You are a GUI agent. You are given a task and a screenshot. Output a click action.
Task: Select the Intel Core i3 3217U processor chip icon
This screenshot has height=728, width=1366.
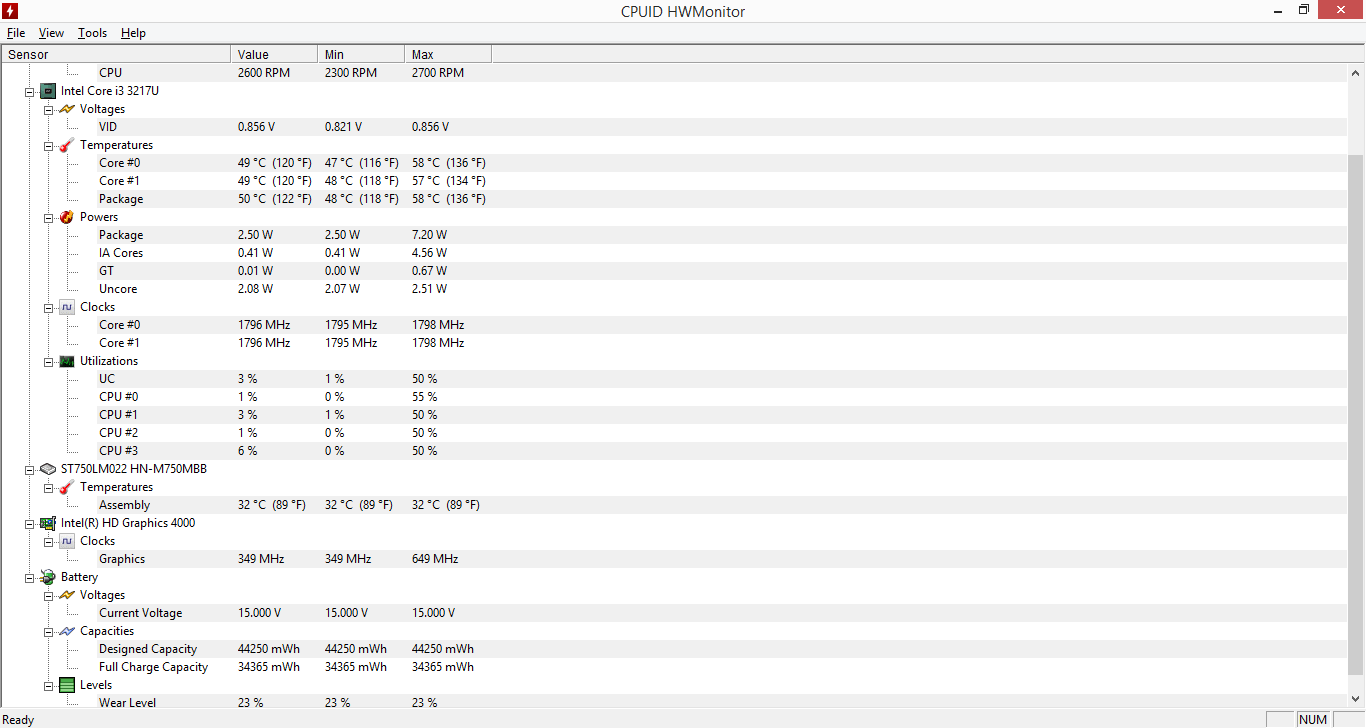pos(48,91)
